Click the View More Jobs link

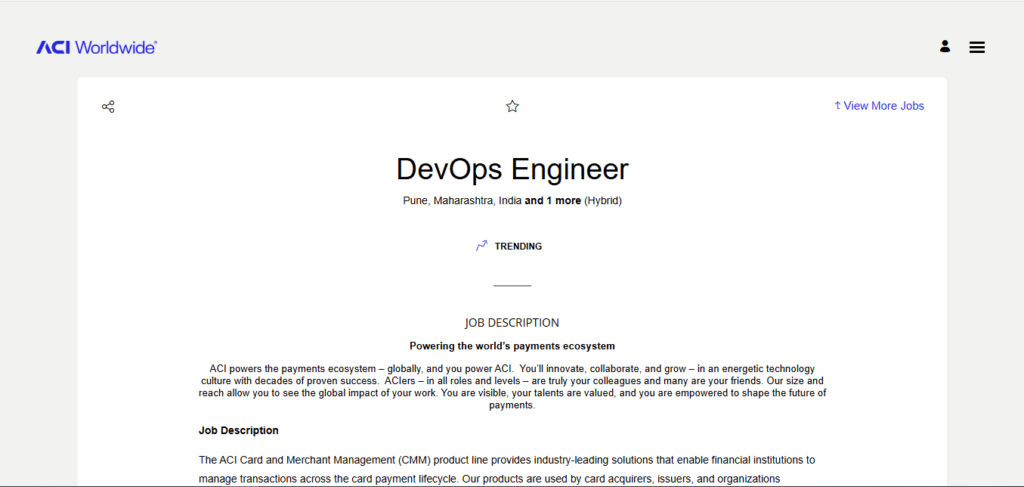coord(879,106)
